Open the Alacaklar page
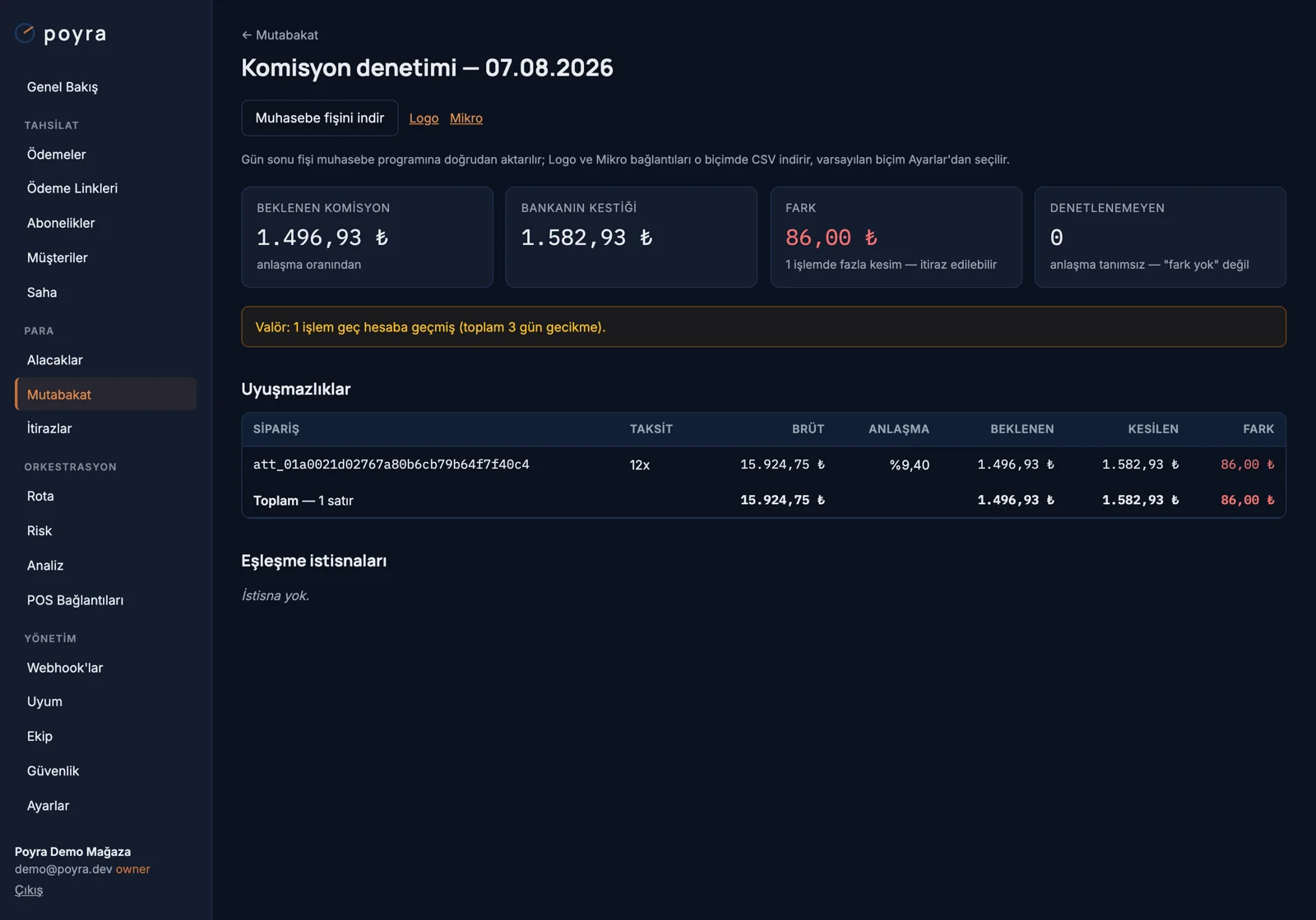 (105, 359)
